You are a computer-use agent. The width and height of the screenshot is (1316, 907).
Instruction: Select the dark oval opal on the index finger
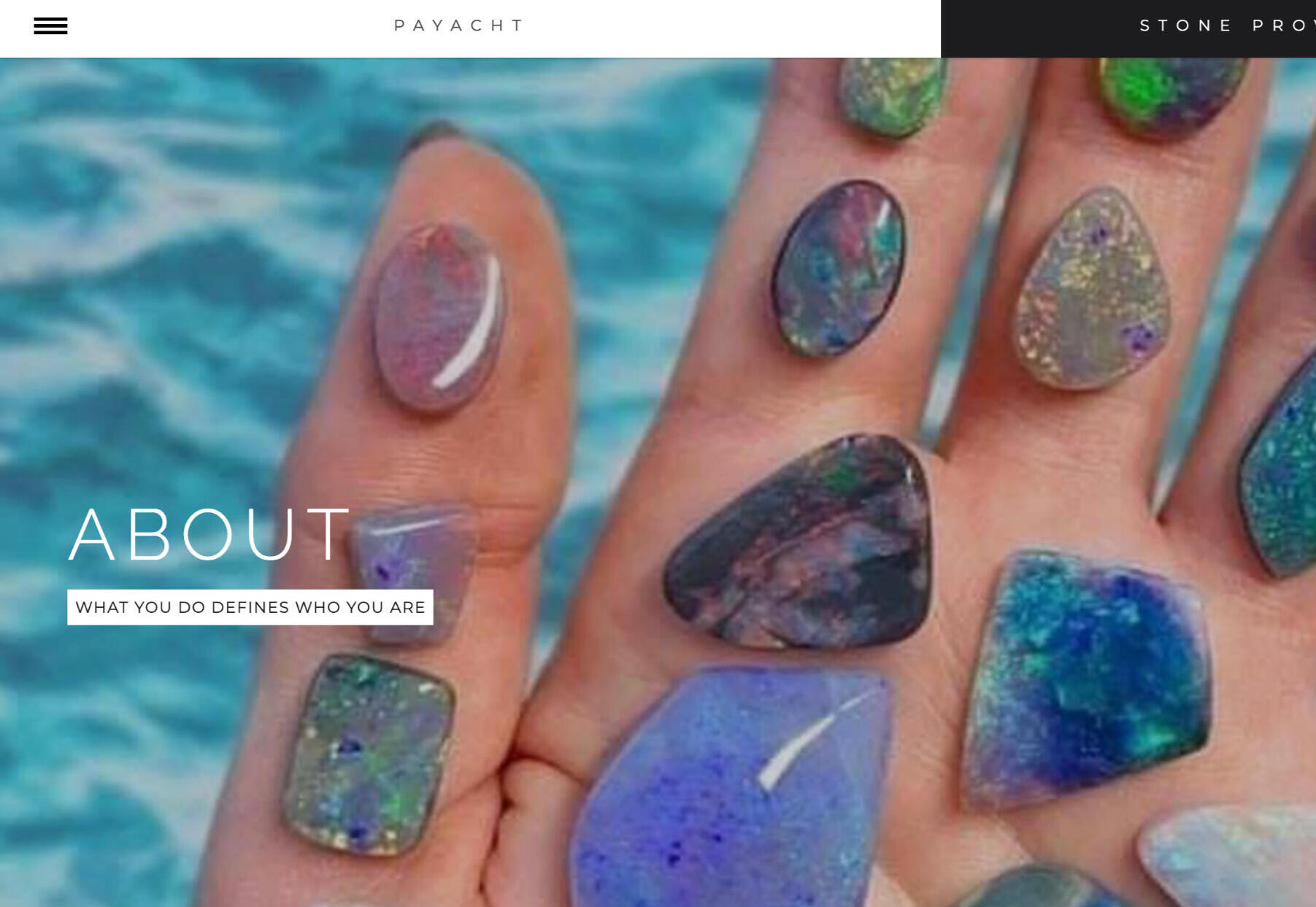[839, 269]
